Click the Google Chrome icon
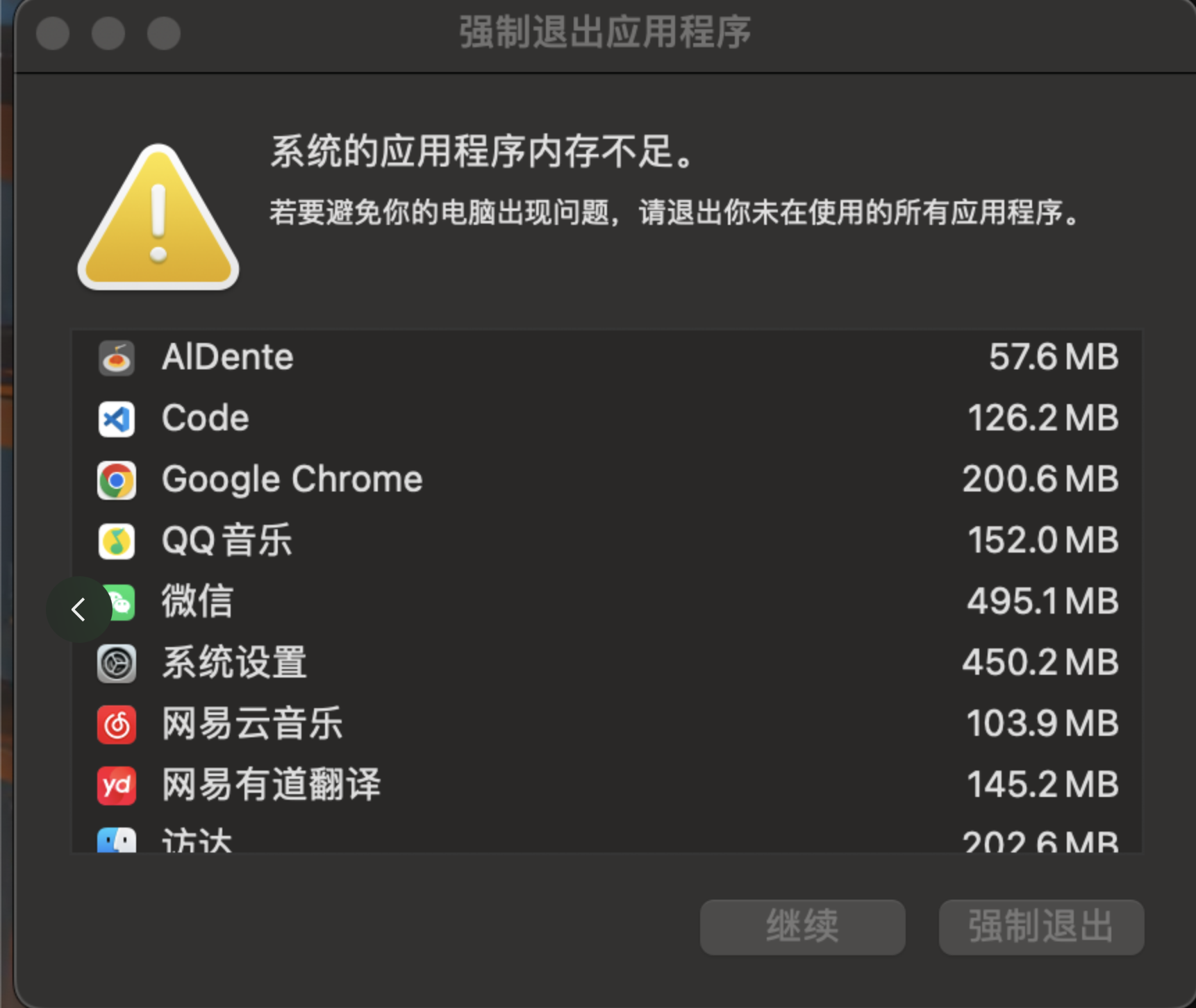Image resolution: width=1196 pixels, height=1008 pixels. 117,480
